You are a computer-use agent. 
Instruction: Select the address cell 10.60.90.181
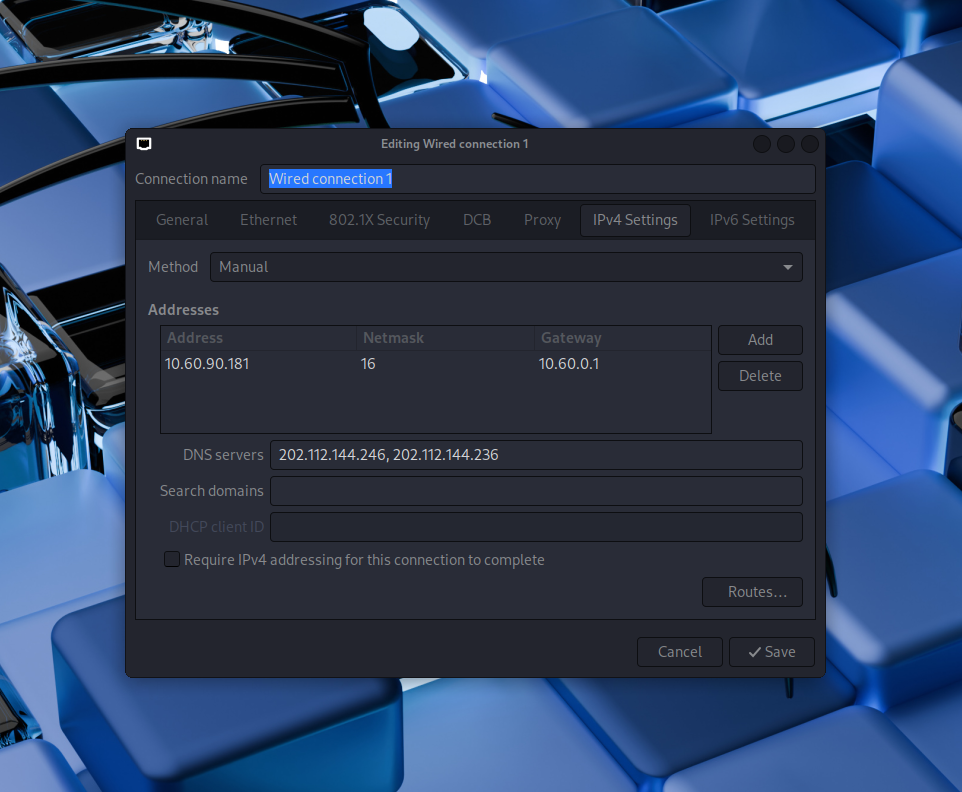coord(207,364)
